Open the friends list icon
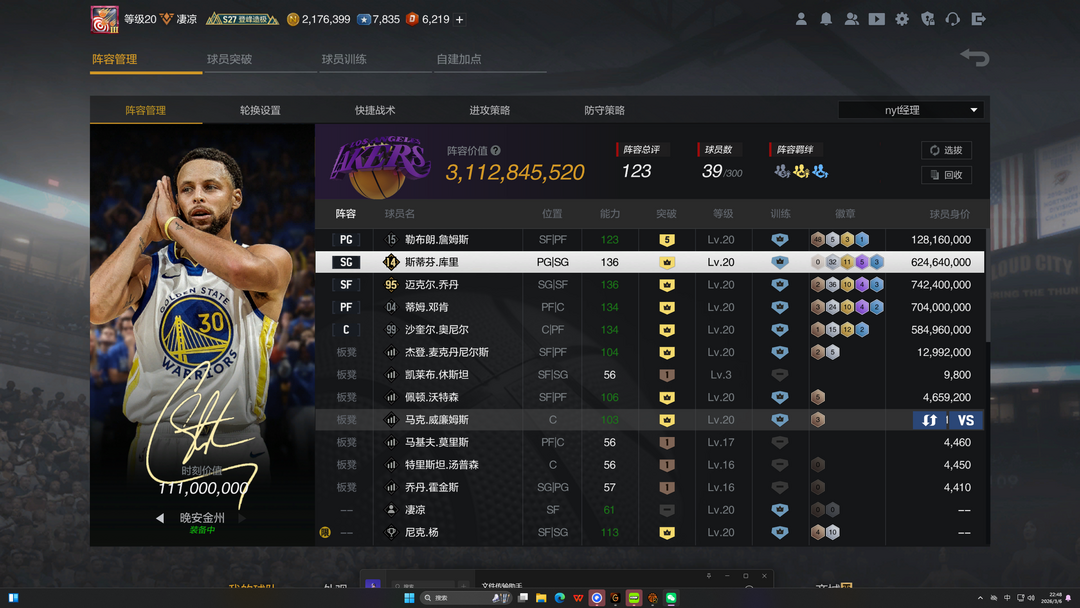The height and width of the screenshot is (608, 1080). pyautogui.click(x=851, y=19)
